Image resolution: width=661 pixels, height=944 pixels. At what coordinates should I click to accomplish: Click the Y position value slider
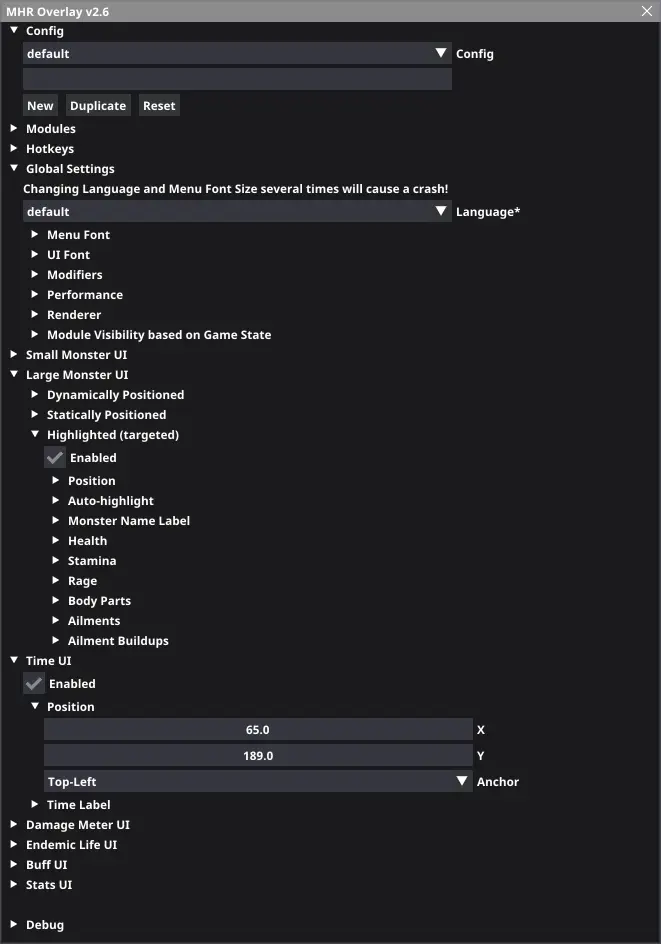pyautogui.click(x=257, y=756)
